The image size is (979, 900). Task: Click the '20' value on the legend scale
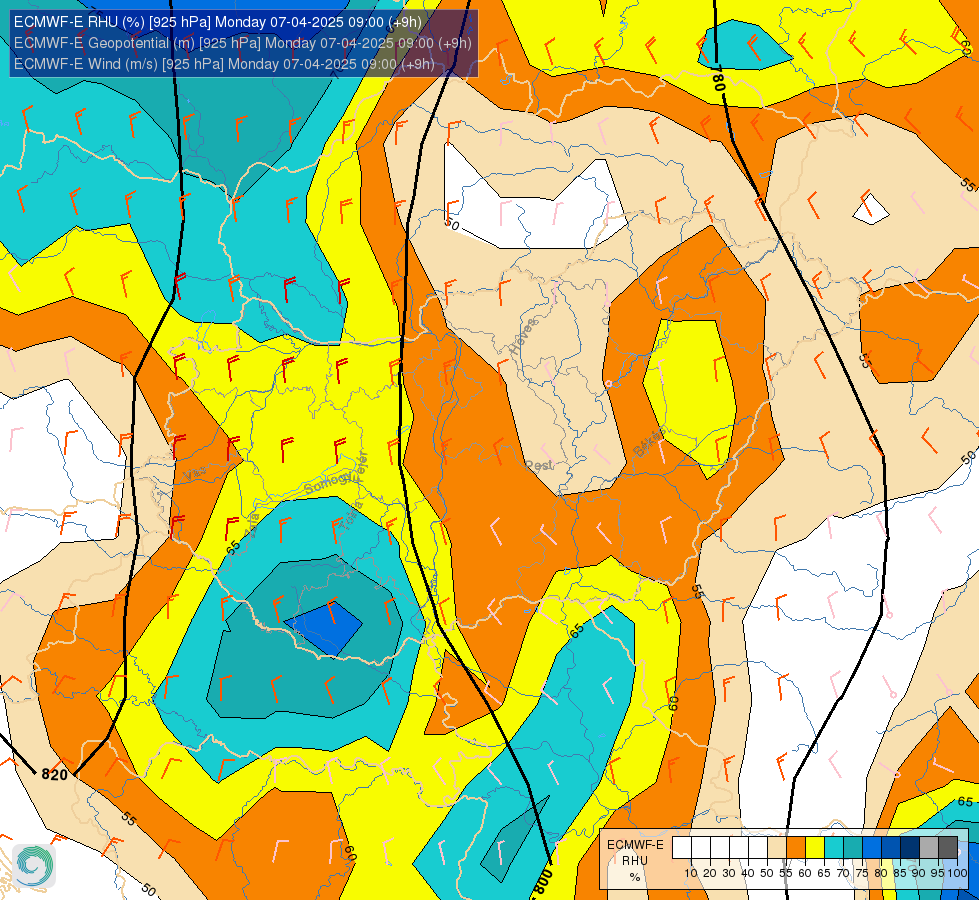tap(710, 874)
